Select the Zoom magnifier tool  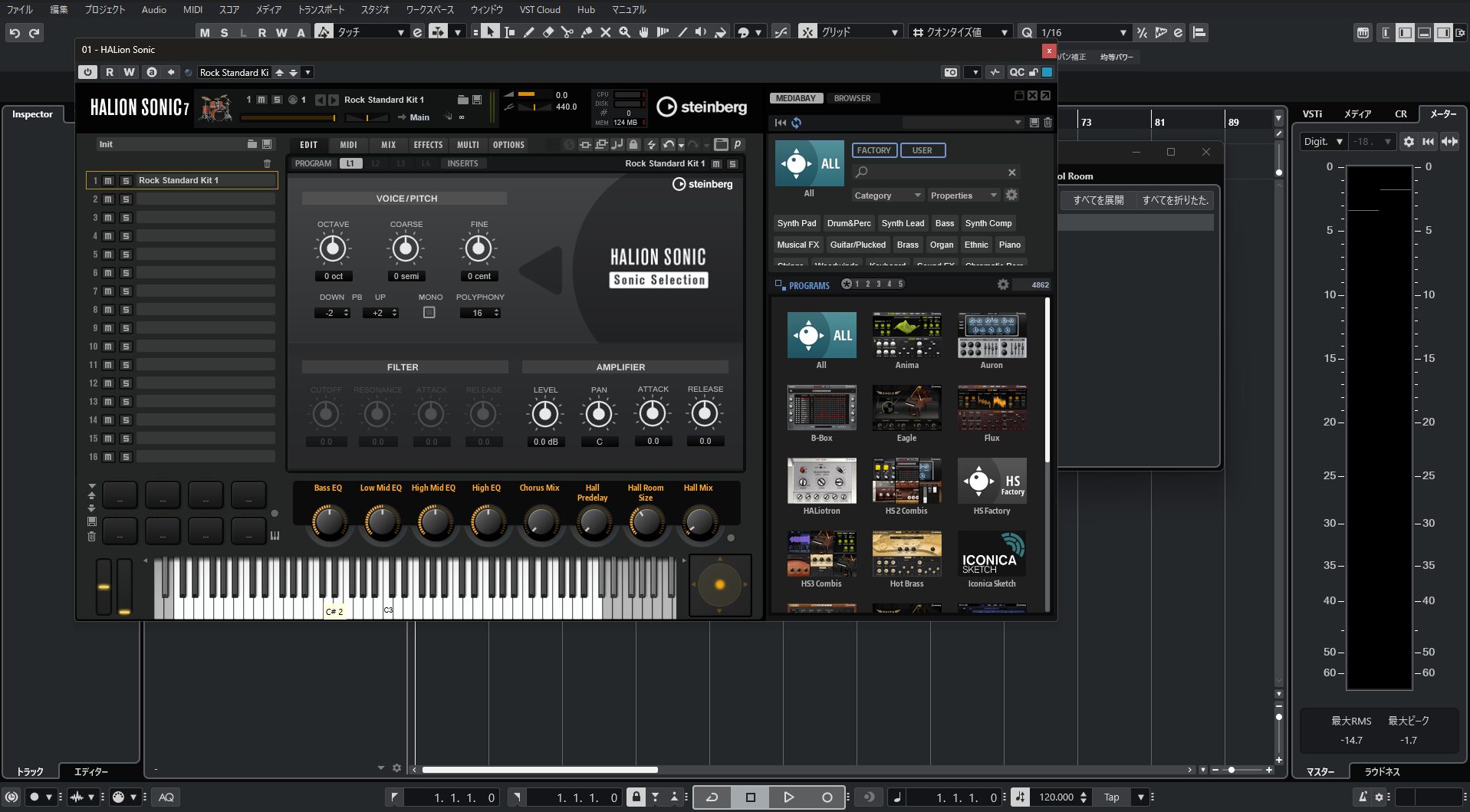click(x=625, y=32)
